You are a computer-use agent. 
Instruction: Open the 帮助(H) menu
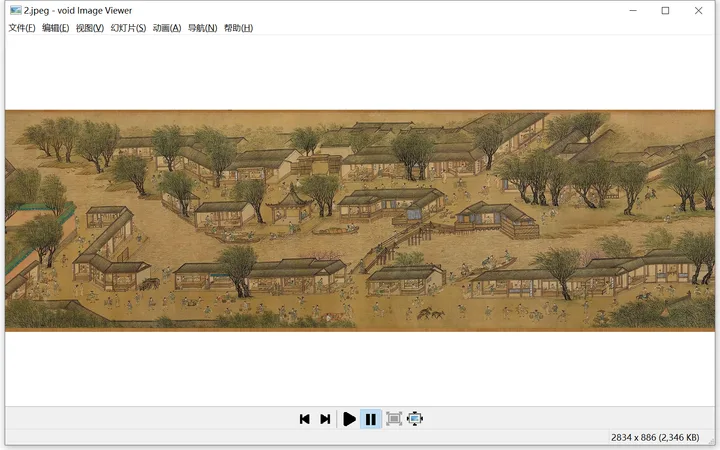coord(238,28)
